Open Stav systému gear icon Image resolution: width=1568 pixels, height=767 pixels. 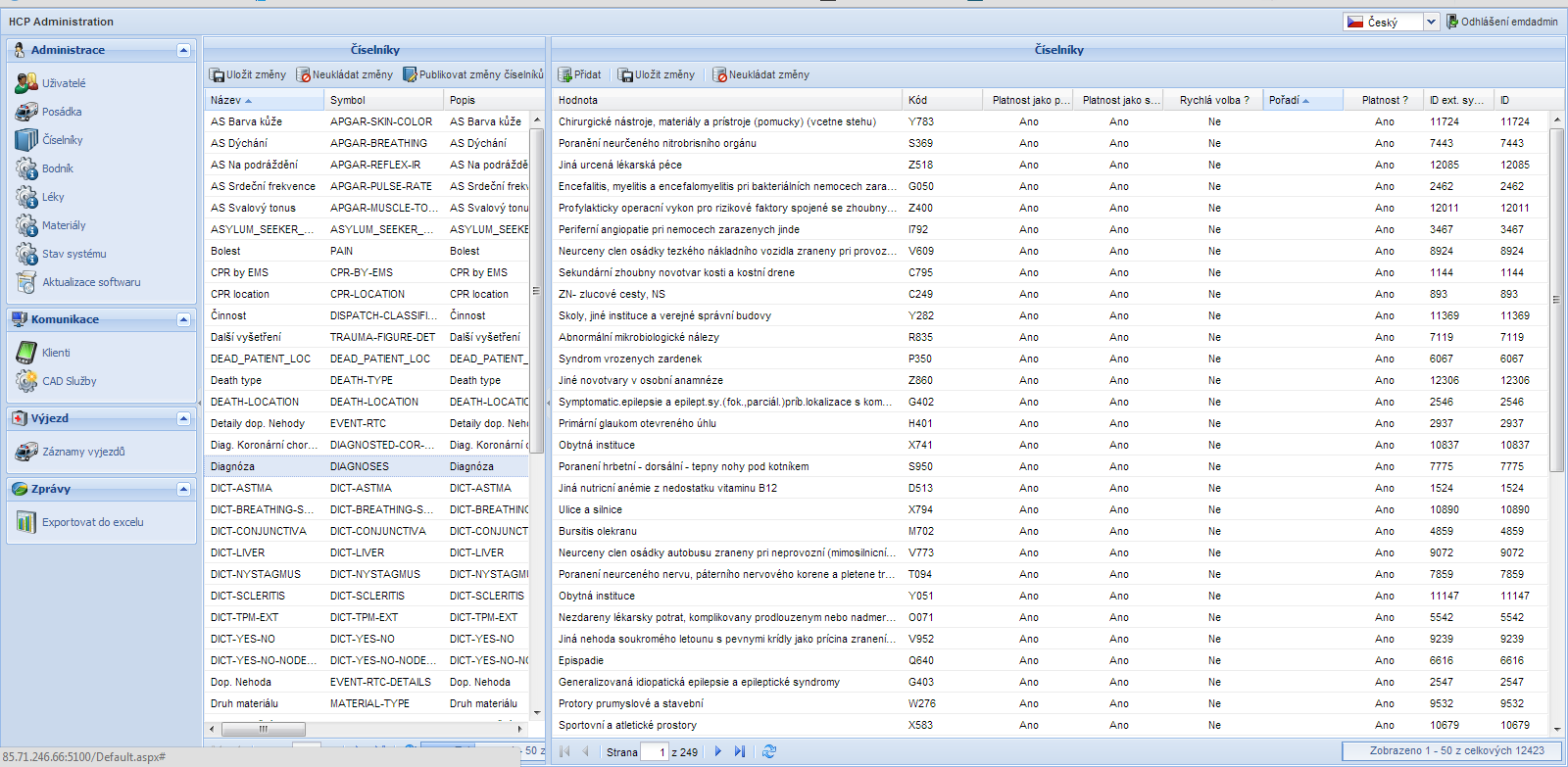coord(26,254)
